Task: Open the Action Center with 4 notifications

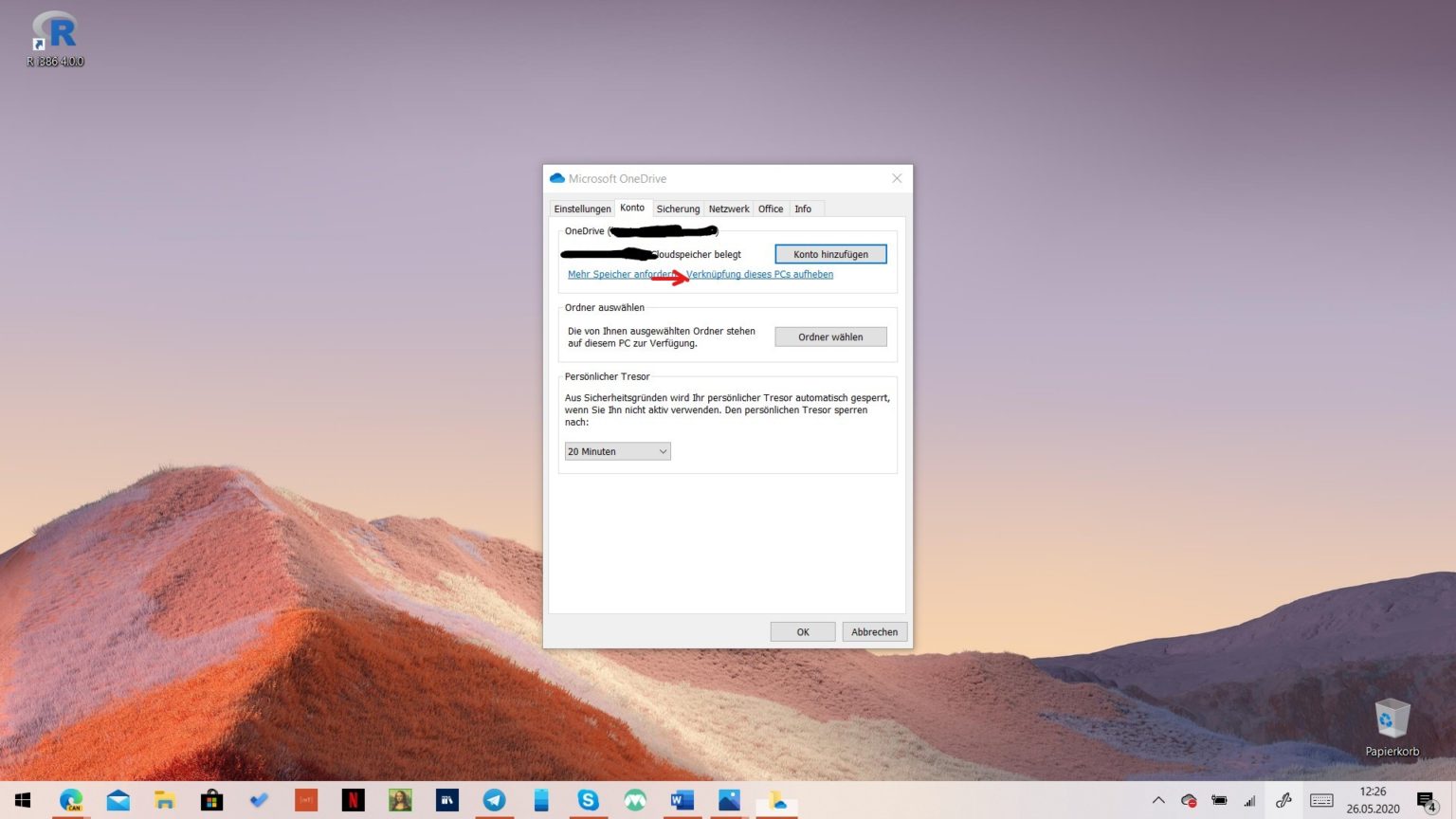Action: 1426,801
